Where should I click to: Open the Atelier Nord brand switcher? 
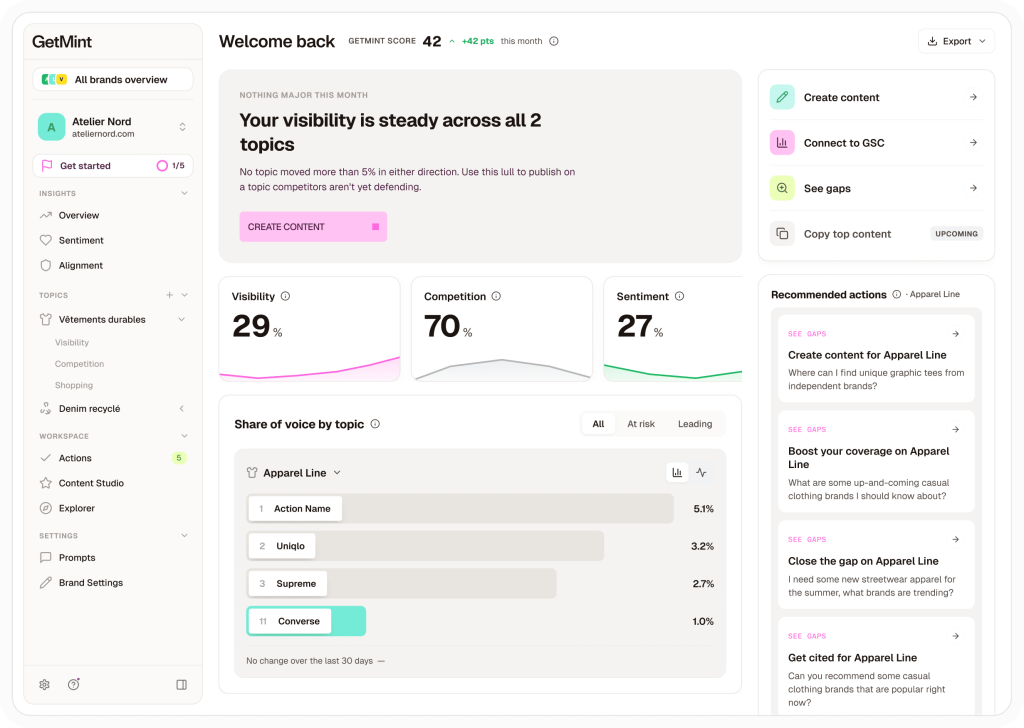[x=113, y=127]
